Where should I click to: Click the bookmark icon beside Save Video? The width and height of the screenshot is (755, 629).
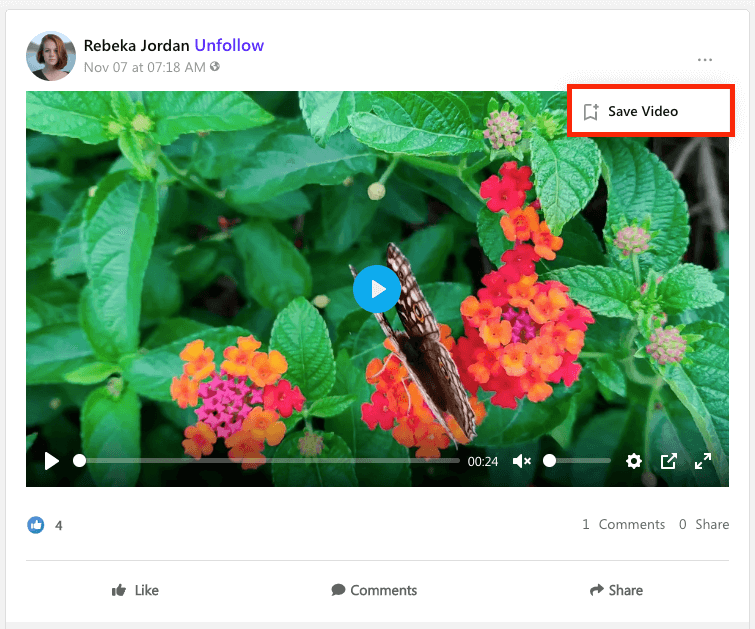591,111
